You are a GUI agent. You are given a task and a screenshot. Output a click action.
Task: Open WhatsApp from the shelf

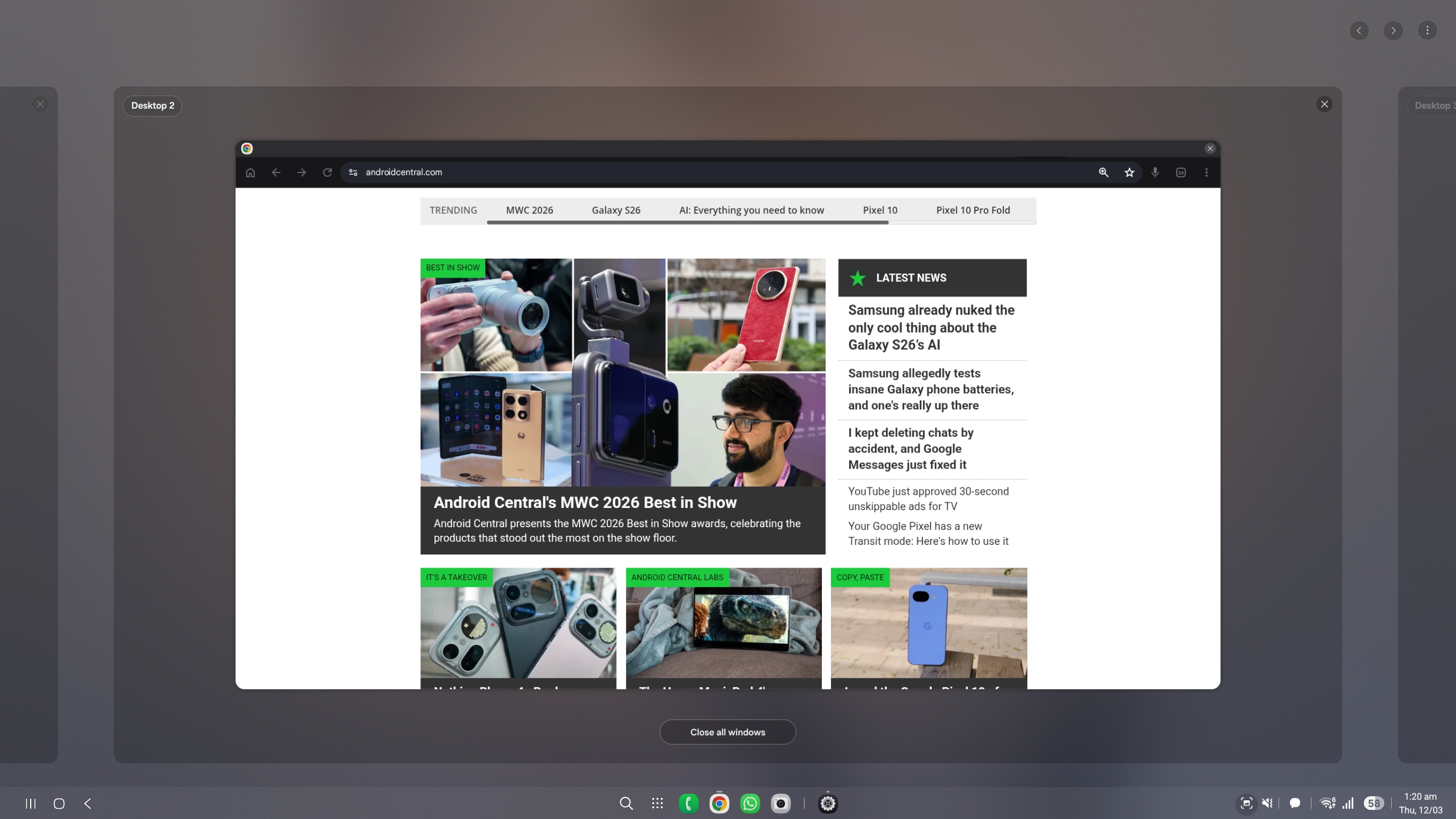point(749,803)
